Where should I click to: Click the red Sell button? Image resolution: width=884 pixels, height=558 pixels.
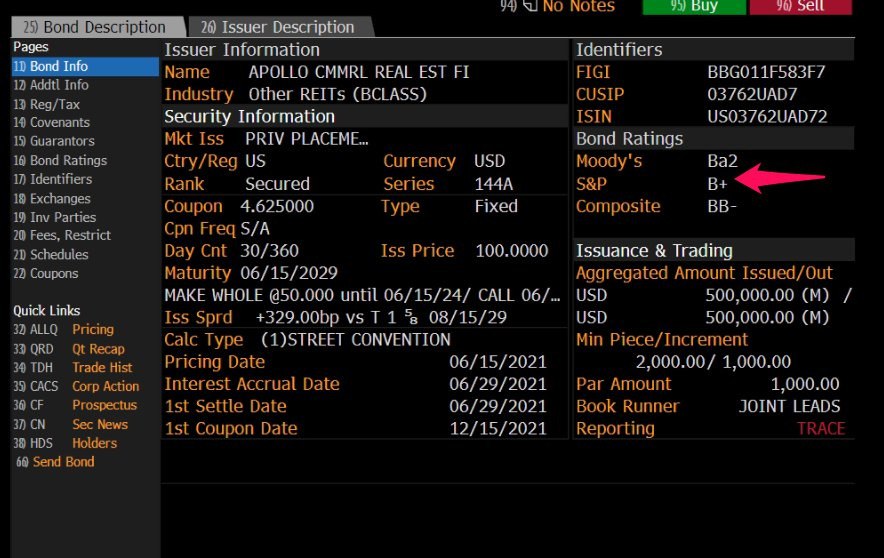pos(801,7)
